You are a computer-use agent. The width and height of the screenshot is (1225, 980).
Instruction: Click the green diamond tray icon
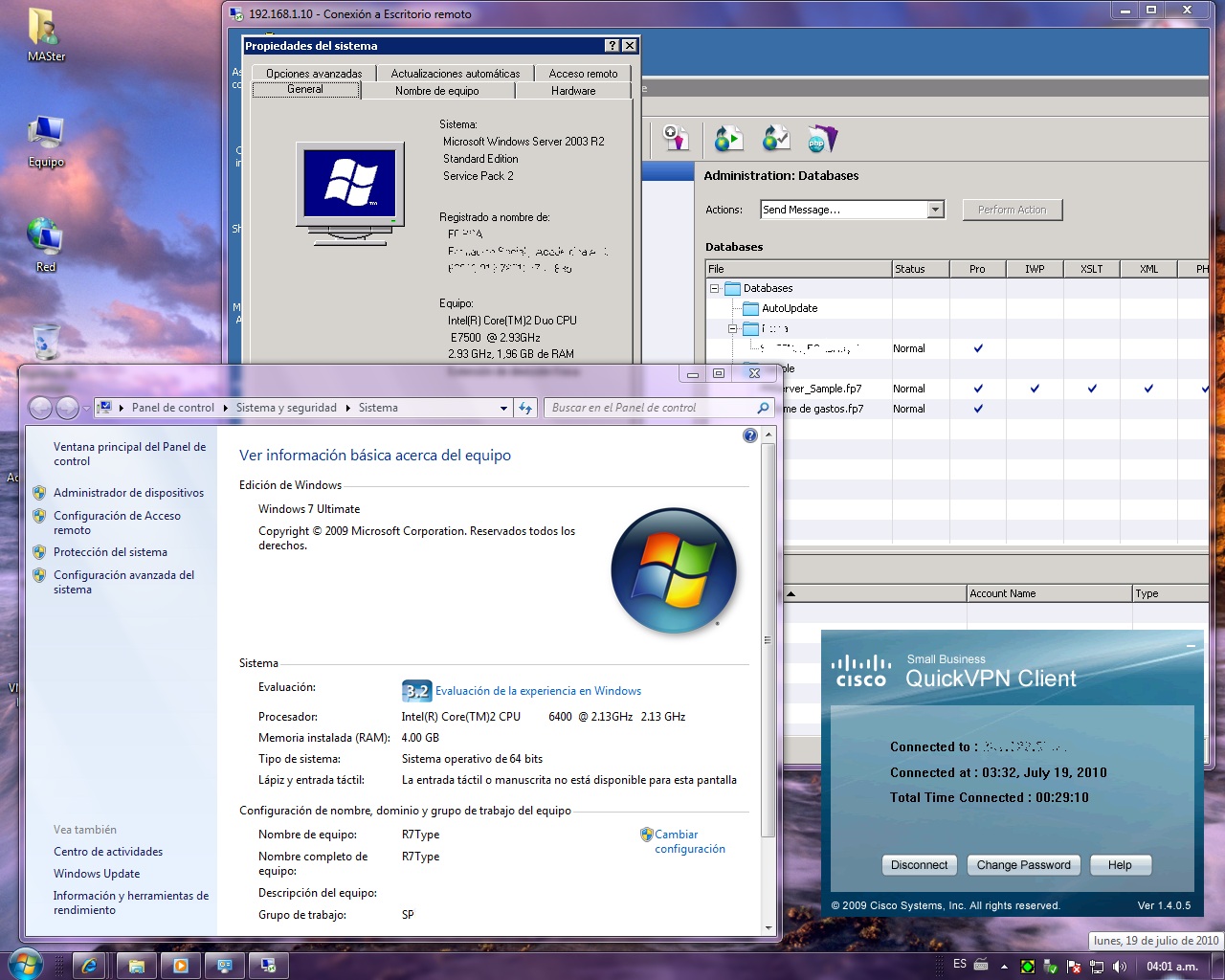(1028, 967)
